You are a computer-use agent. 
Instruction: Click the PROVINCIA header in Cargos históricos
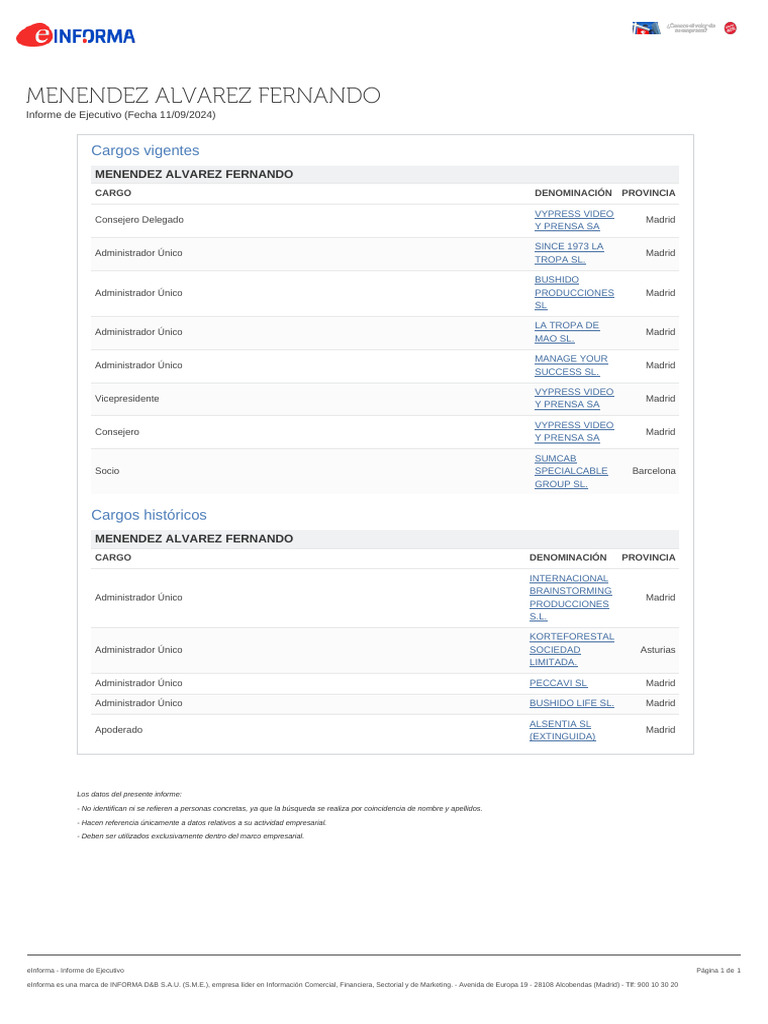coord(648,557)
